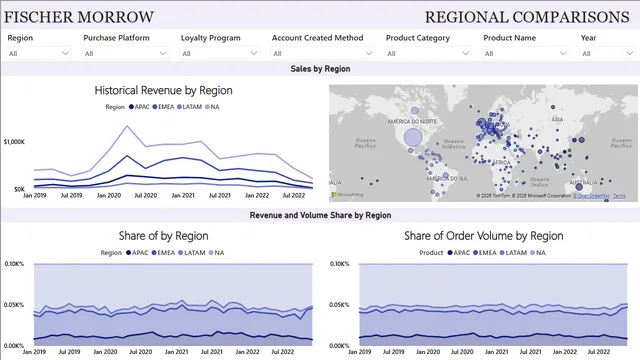Expand the Product Category filter dropdown

tap(428, 53)
